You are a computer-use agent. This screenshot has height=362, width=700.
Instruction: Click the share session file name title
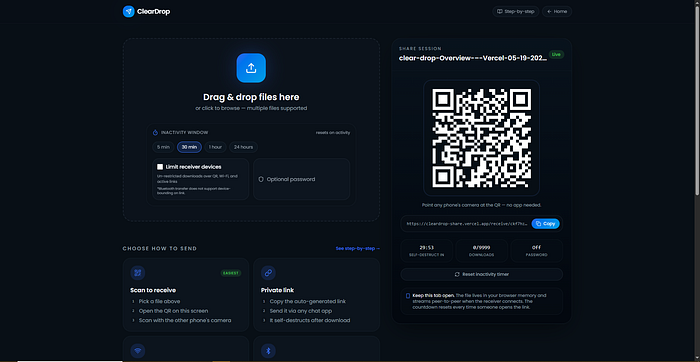click(x=473, y=58)
